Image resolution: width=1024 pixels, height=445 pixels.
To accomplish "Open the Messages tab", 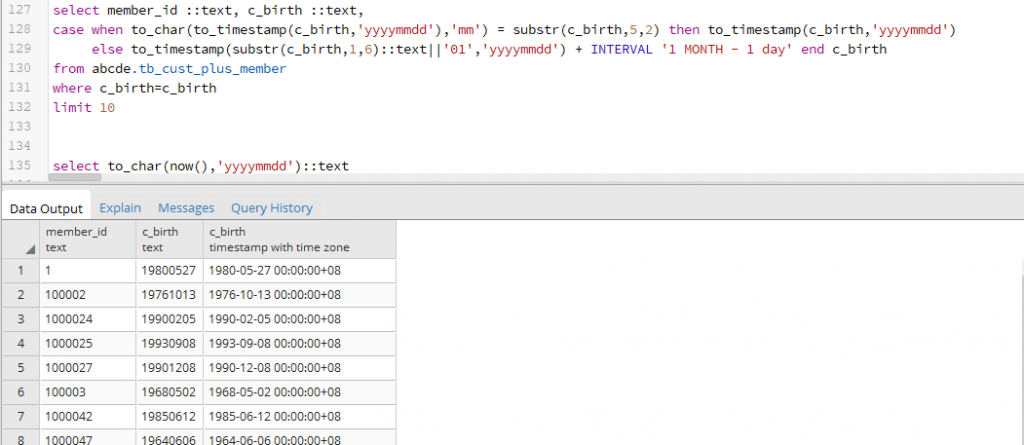I will click(x=186, y=208).
